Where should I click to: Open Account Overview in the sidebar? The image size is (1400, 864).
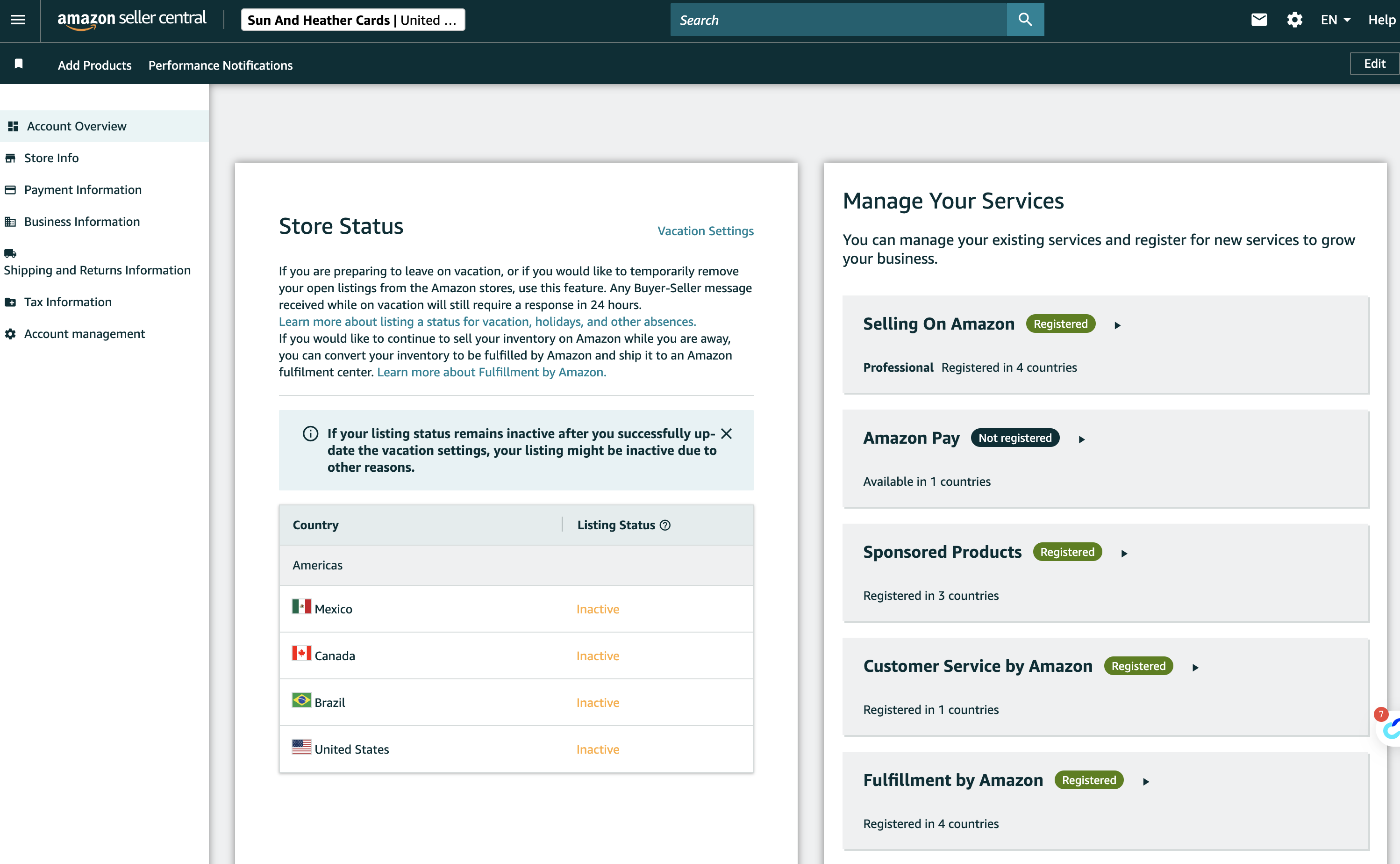(x=105, y=126)
